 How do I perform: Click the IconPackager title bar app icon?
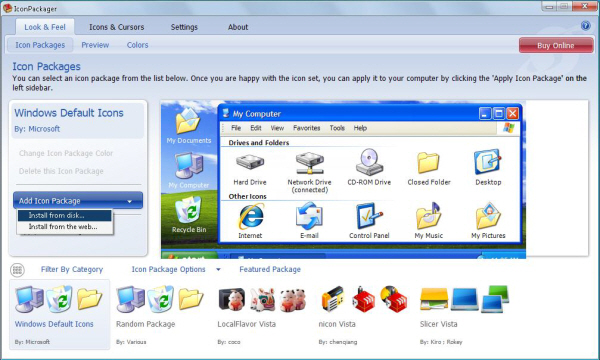tap(7, 8)
